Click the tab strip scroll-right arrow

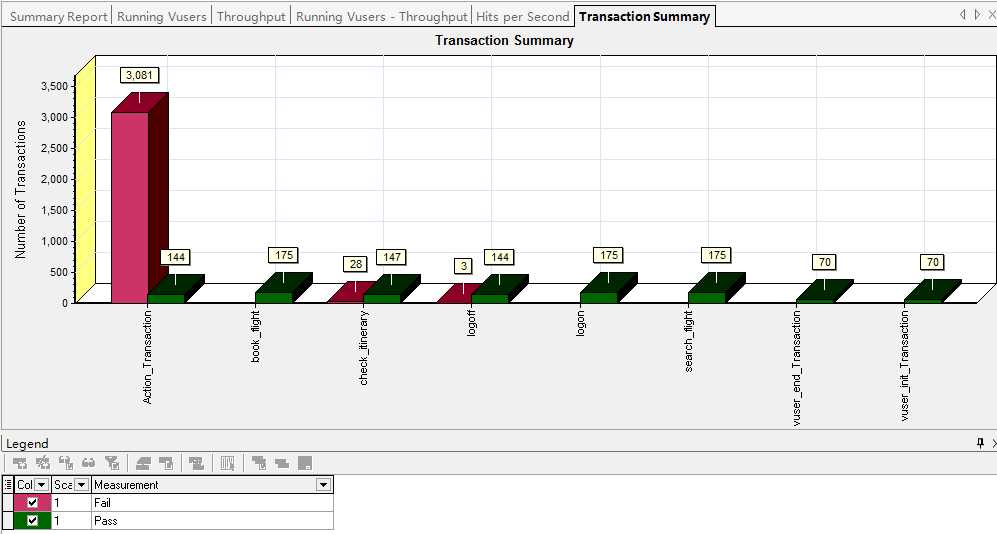coord(977,14)
